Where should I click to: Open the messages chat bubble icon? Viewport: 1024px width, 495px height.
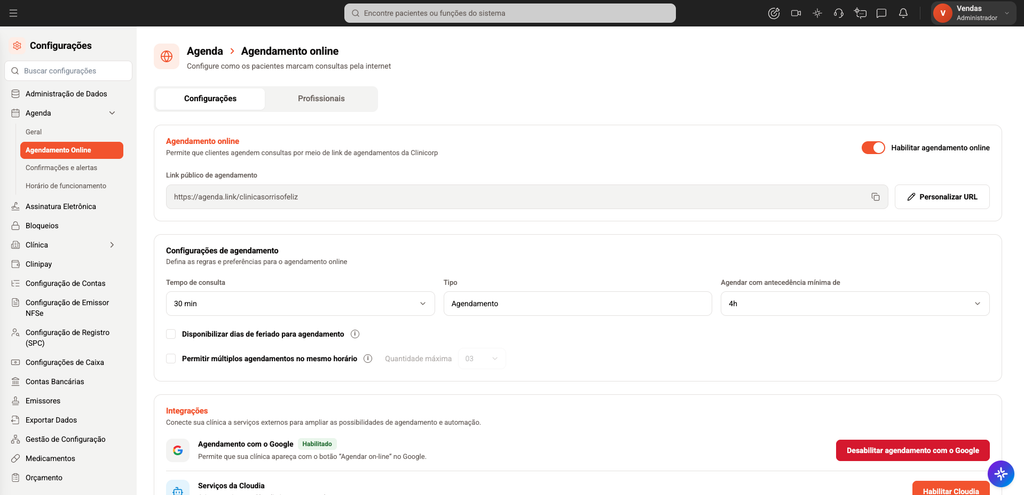click(881, 13)
